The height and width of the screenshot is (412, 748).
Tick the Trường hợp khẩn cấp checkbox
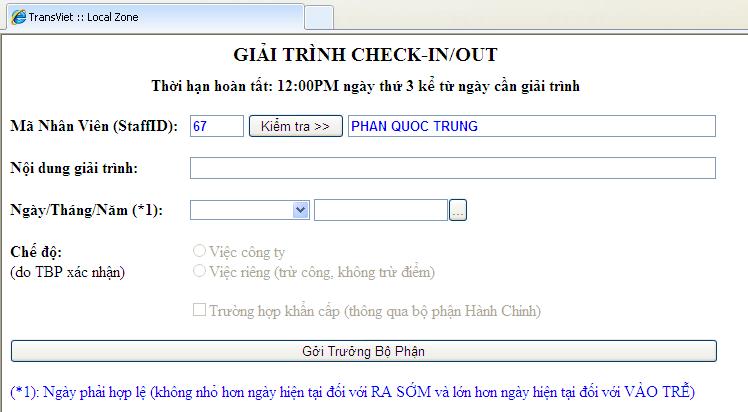pos(199,309)
